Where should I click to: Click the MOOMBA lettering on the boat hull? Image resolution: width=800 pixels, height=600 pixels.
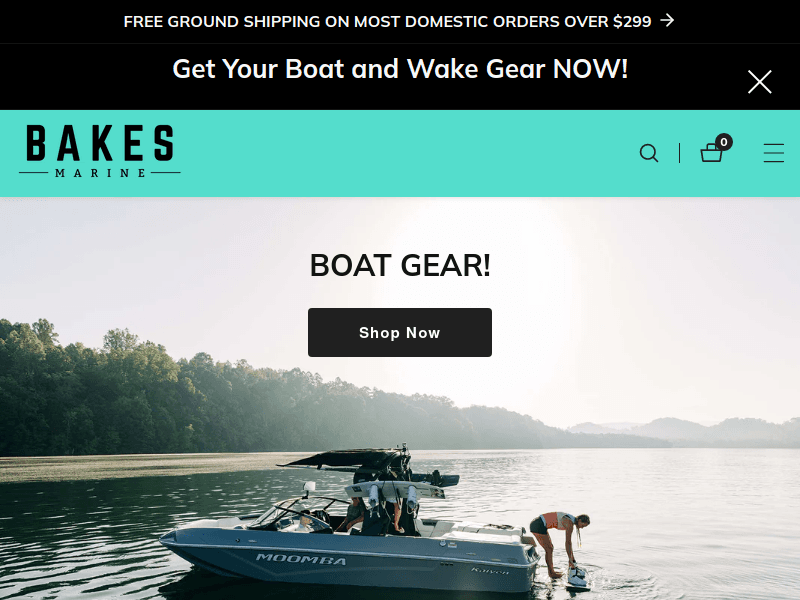pyautogui.click(x=301, y=559)
